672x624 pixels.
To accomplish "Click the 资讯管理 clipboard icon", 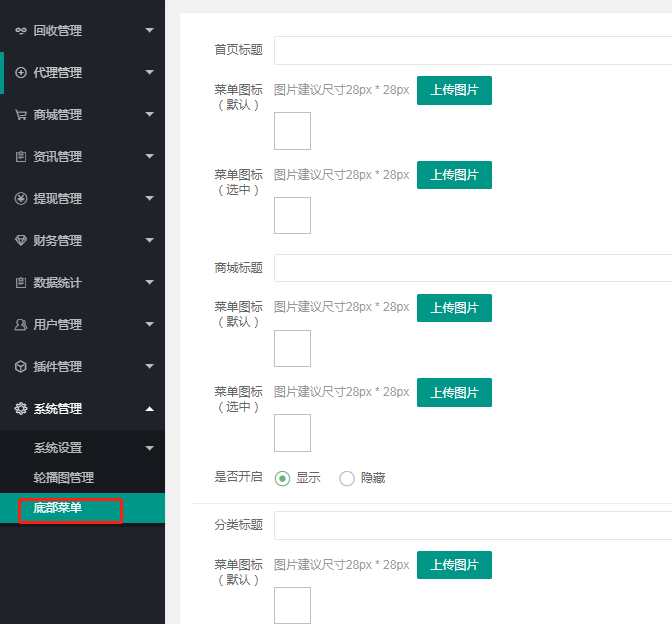I will pos(21,156).
